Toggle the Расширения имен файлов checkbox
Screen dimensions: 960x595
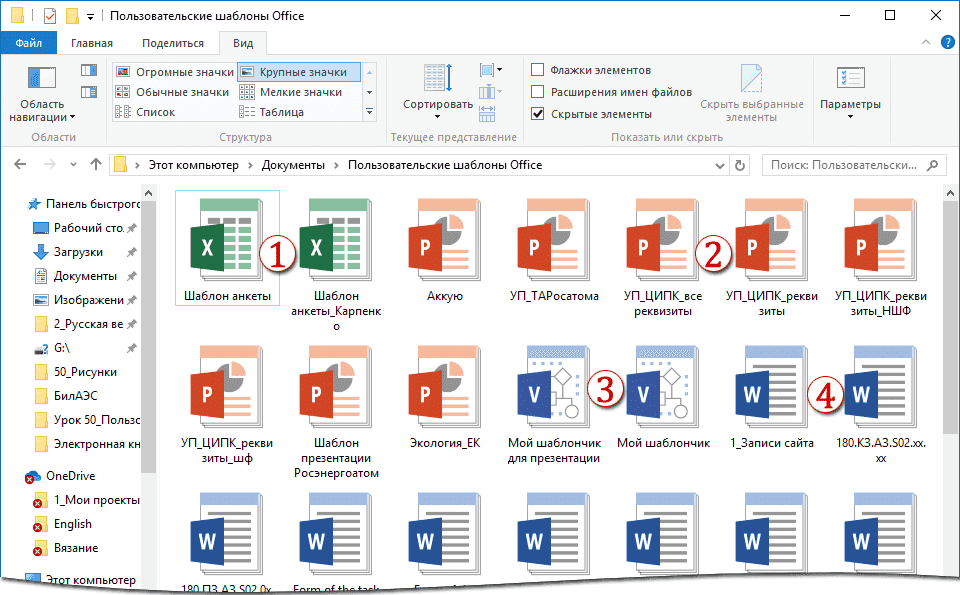click(538, 92)
